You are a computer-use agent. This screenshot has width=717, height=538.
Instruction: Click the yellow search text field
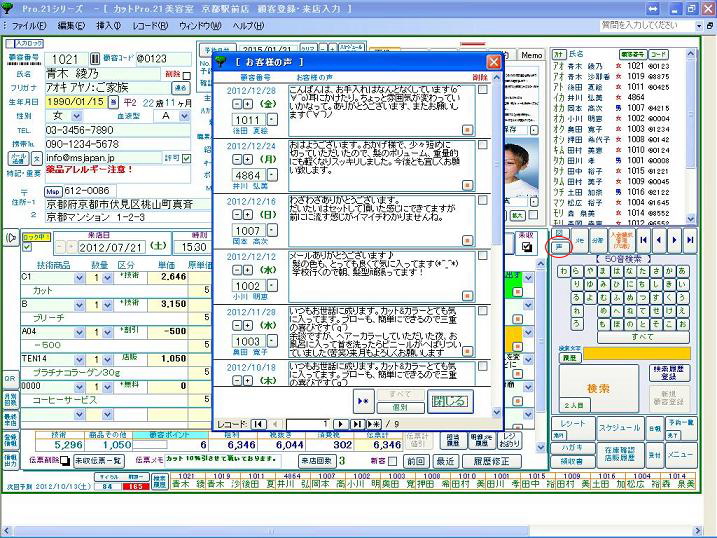tap(637, 354)
